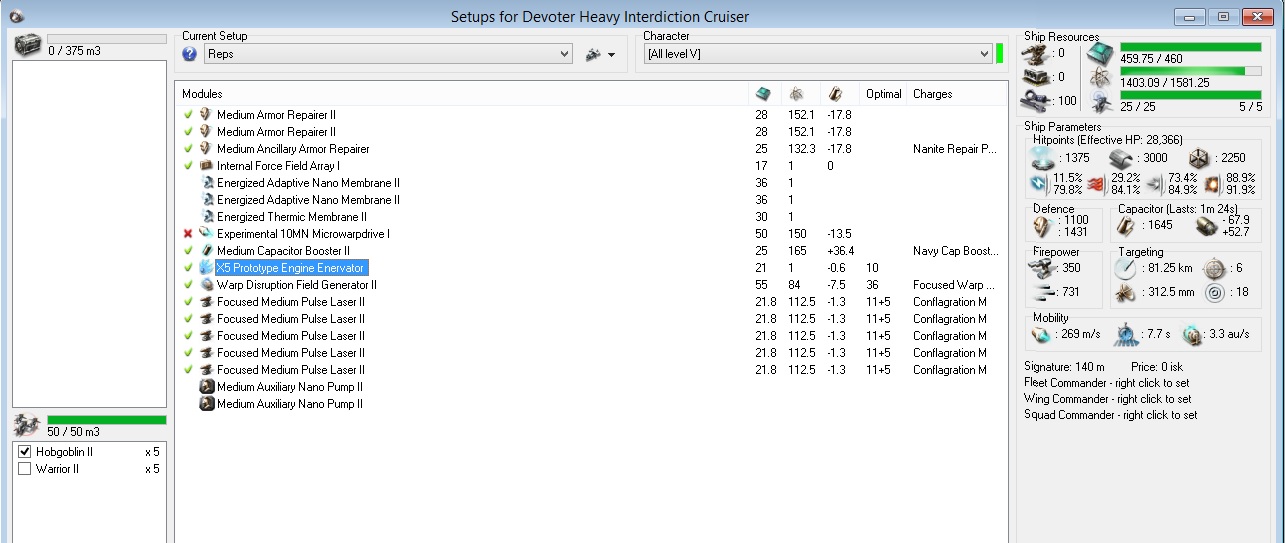1285x543 pixels.
Task: Toggle active state of Warp Disruption Field Generator II
Action: click(188, 285)
